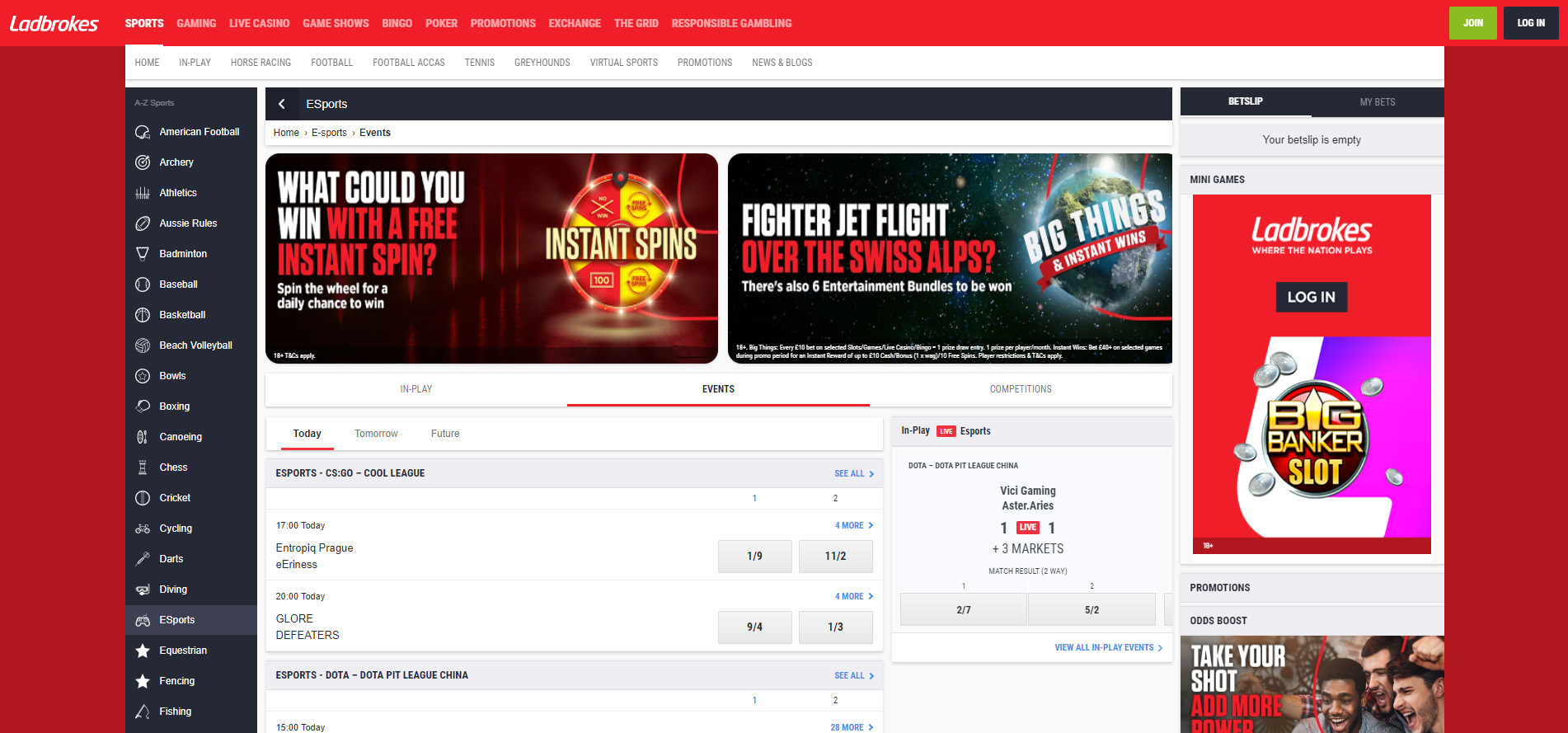Open + 3 MARKETS for Vici Gaming match
The width and height of the screenshot is (1568, 733).
[x=1028, y=549]
